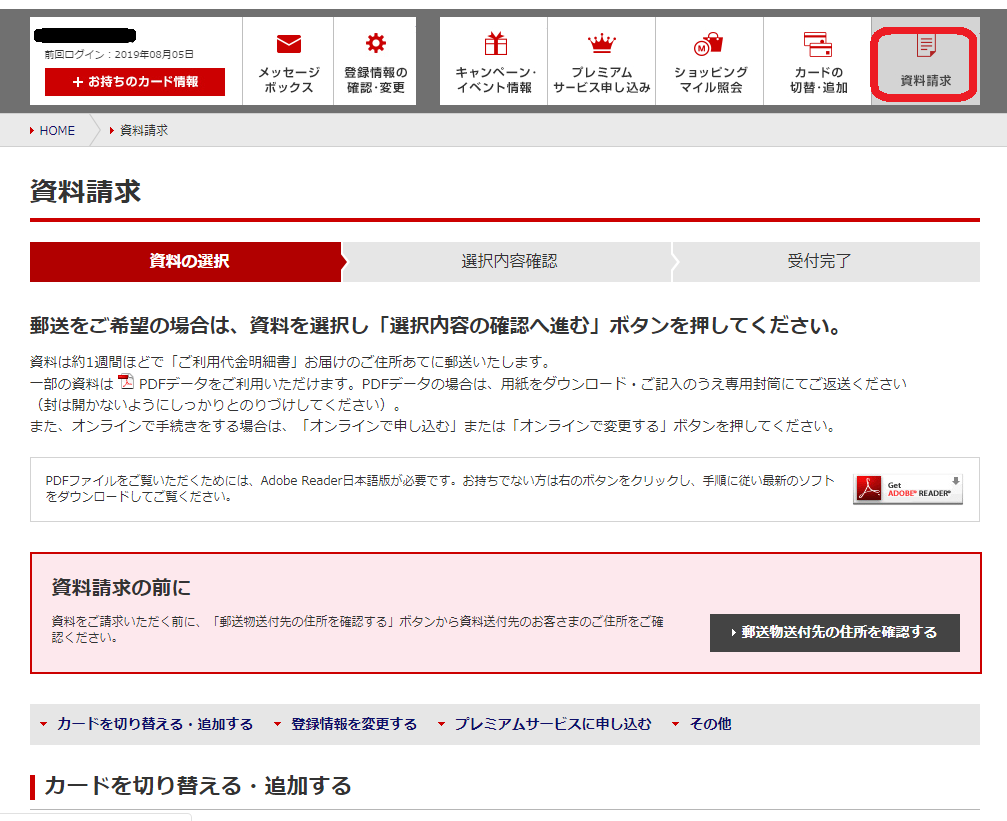The image size is (1007, 821).
Task: Expand the その他 section
Action: tap(710, 723)
